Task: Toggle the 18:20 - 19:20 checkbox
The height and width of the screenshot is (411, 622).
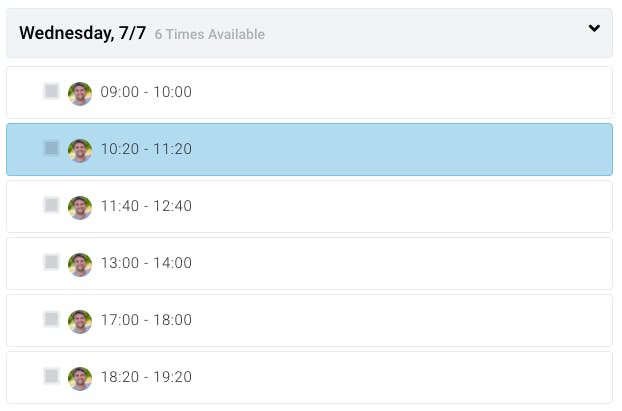Action: (x=51, y=376)
